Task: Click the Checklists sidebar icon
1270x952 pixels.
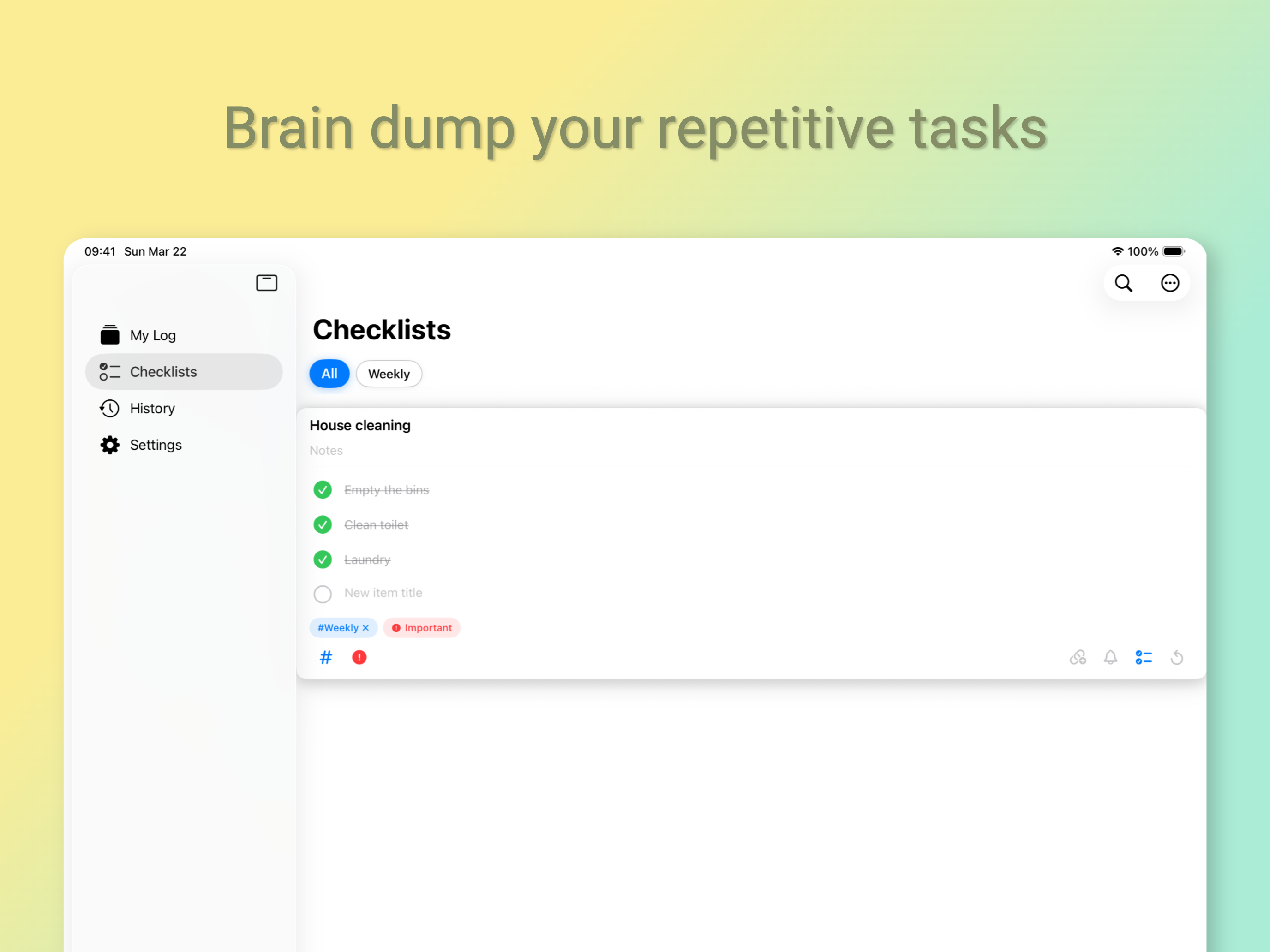Action: [x=110, y=372]
